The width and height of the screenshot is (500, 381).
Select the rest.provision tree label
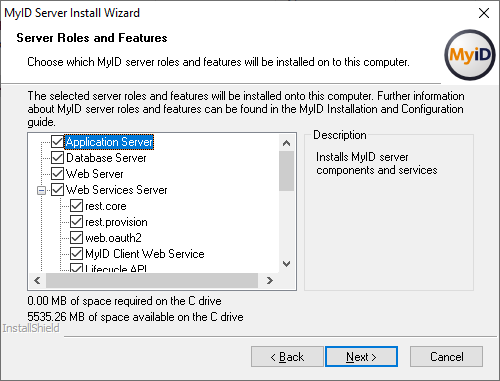click(116, 222)
